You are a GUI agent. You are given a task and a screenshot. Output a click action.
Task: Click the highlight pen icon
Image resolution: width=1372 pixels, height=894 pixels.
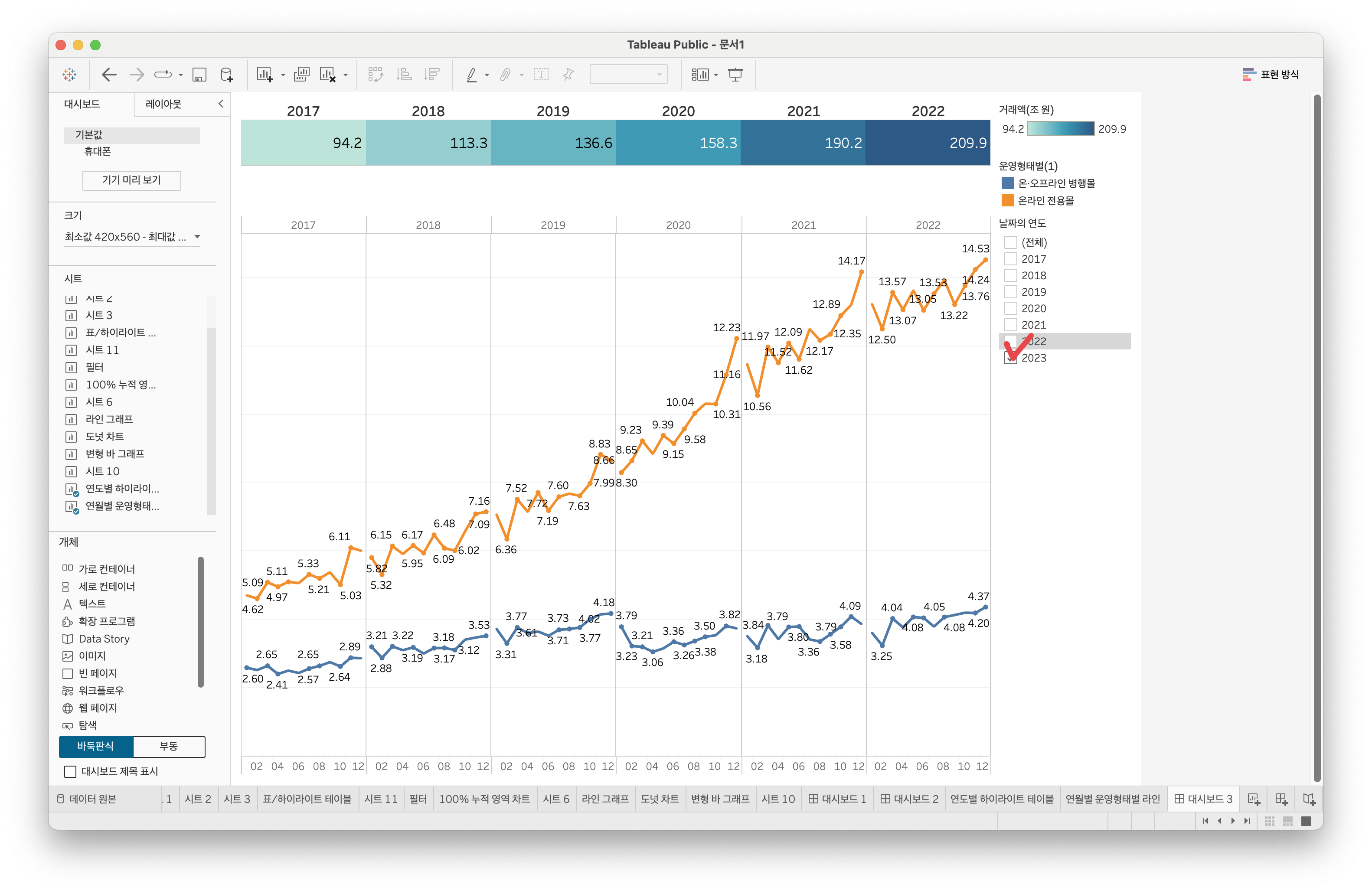[x=471, y=75]
